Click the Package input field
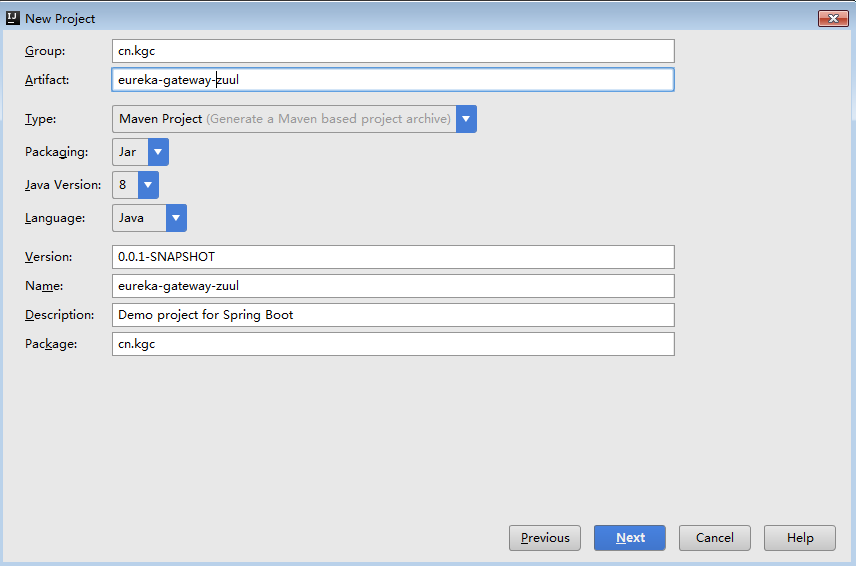Image resolution: width=856 pixels, height=566 pixels. tap(393, 344)
